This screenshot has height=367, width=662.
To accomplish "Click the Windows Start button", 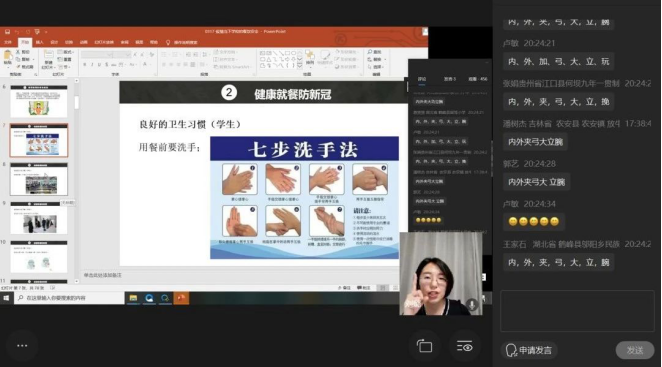I will [6, 298].
